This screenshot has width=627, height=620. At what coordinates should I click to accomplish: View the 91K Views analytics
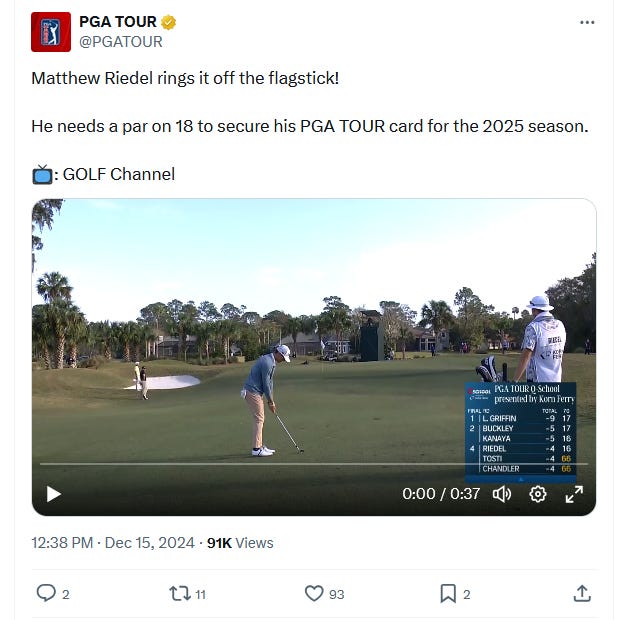(240, 543)
